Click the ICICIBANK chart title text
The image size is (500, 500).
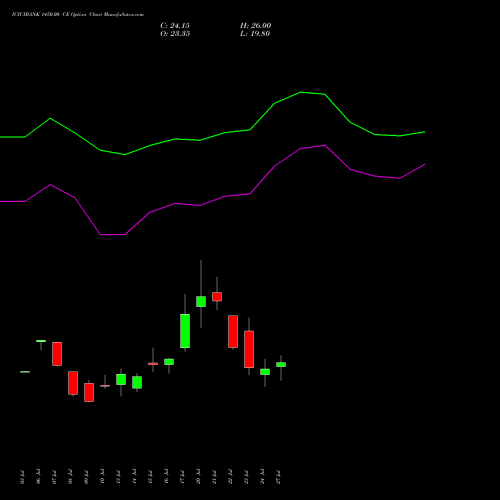point(78,15)
